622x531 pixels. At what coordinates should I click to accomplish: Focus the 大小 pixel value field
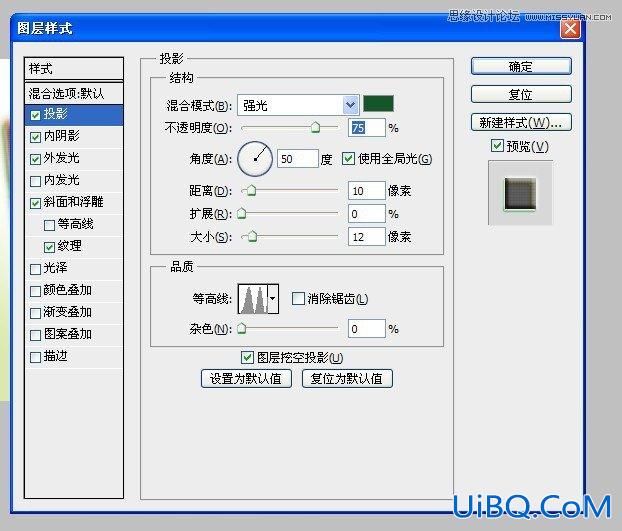tap(367, 237)
